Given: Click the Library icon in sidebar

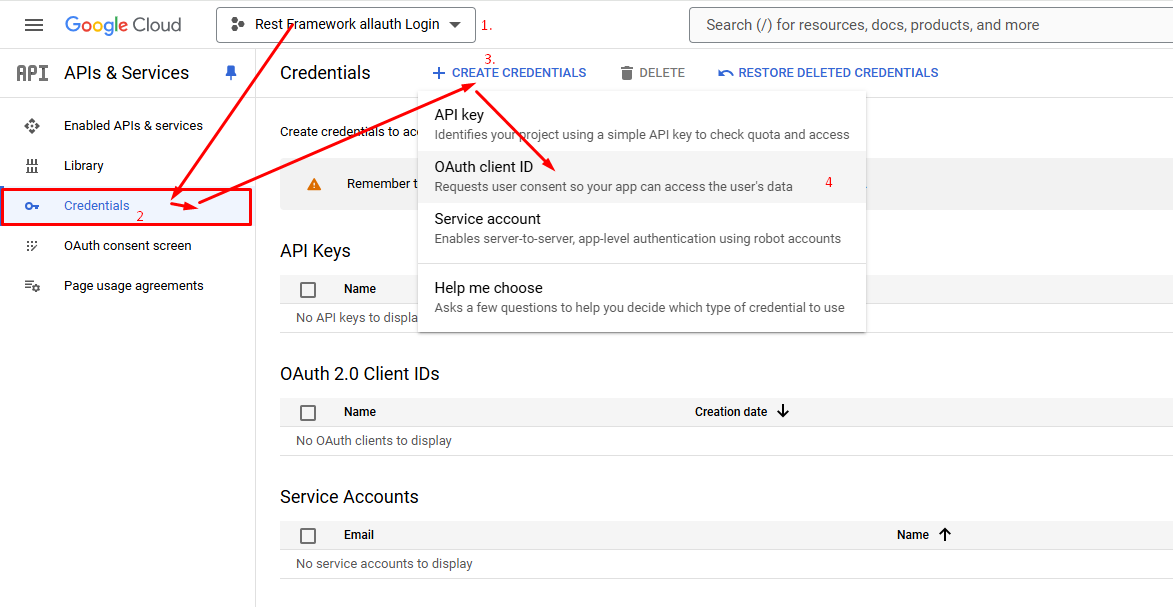Looking at the screenshot, I should point(32,166).
